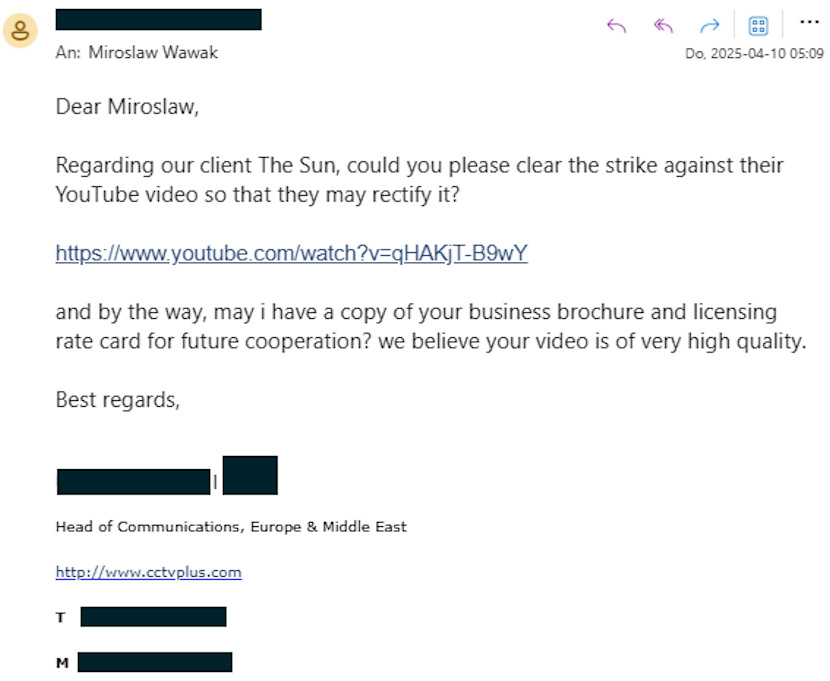
Task: Click the "Best regards," line
Action: pyautogui.click(x=118, y=400)
